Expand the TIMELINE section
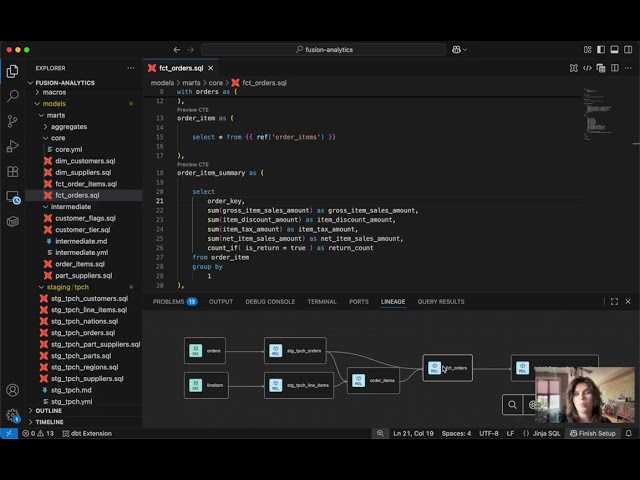 (x=49, y=422)
